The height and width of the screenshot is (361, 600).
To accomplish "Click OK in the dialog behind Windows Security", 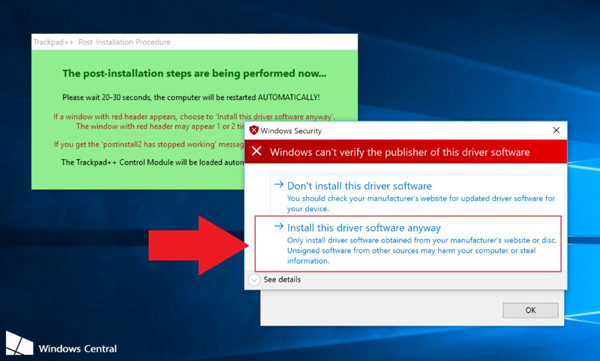I will coord(530,310).
